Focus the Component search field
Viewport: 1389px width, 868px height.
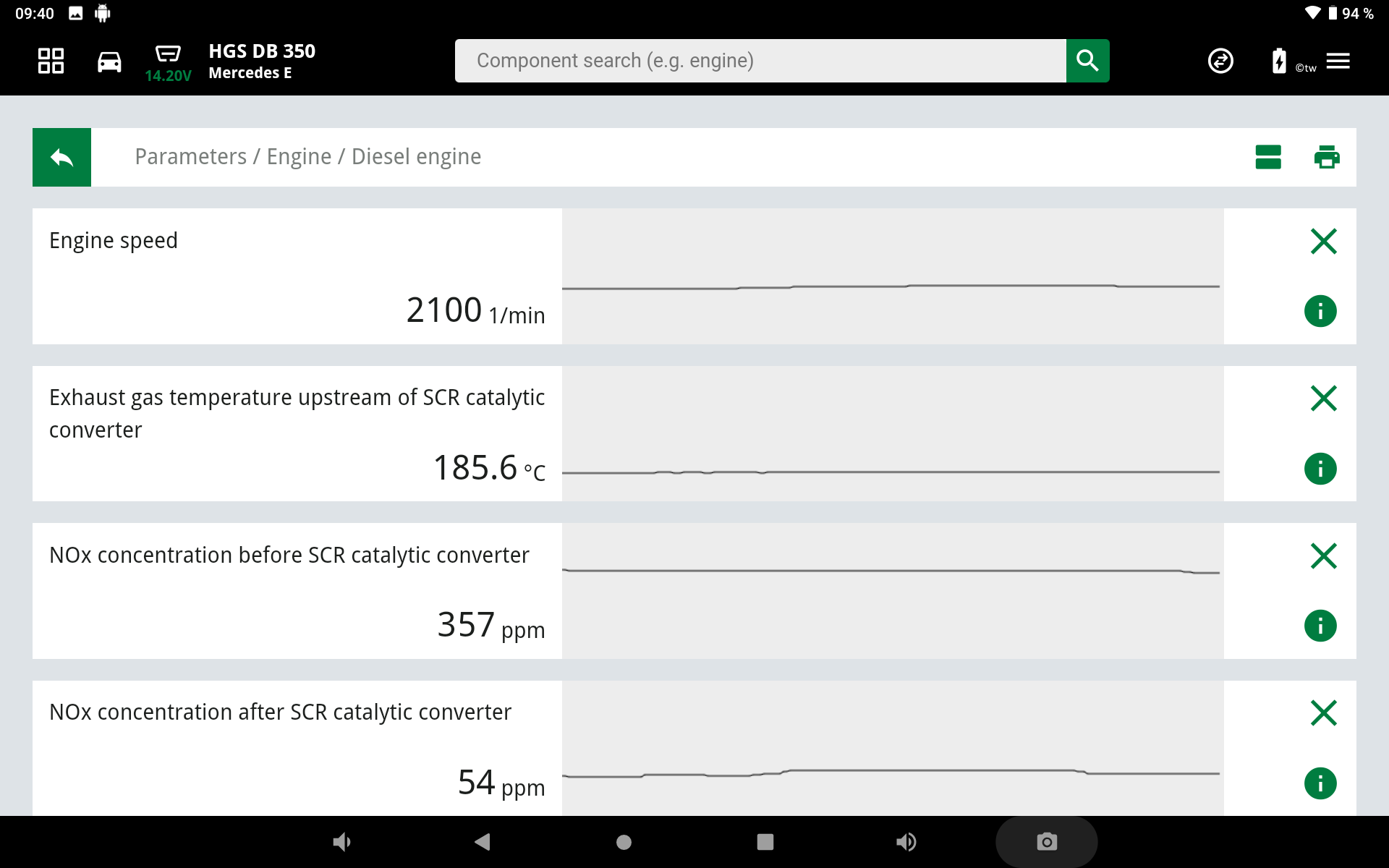click(x=760, y=61)
